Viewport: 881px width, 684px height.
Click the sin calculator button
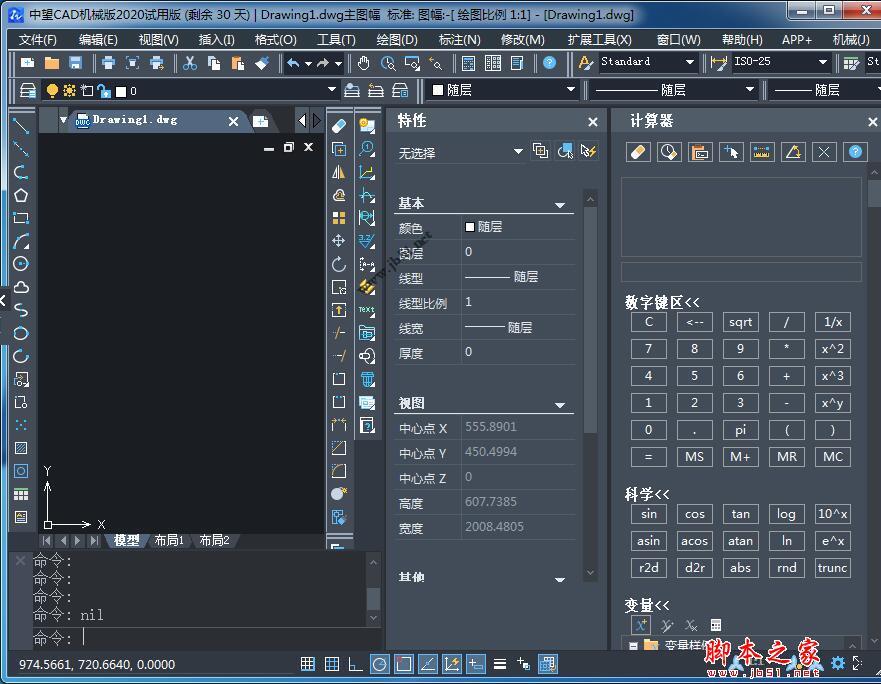[649, 514]
